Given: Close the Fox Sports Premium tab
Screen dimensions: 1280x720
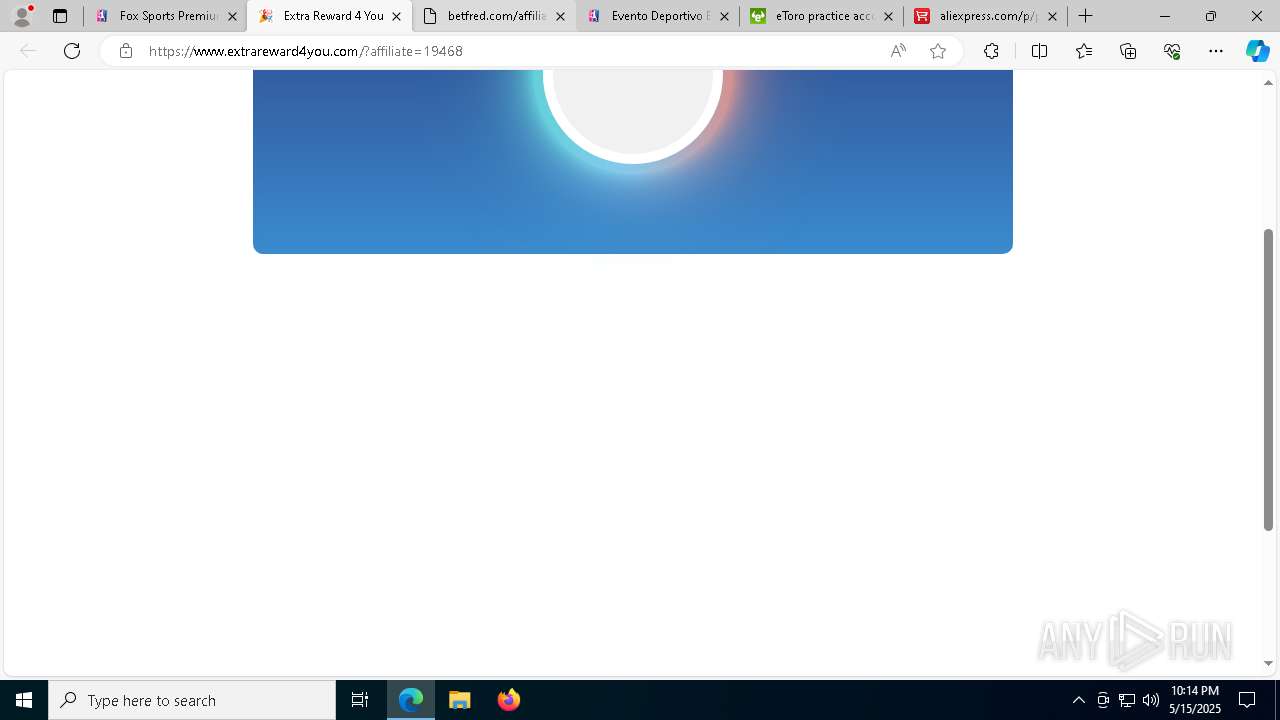Looking at the screenshot, I should (233, 17).
